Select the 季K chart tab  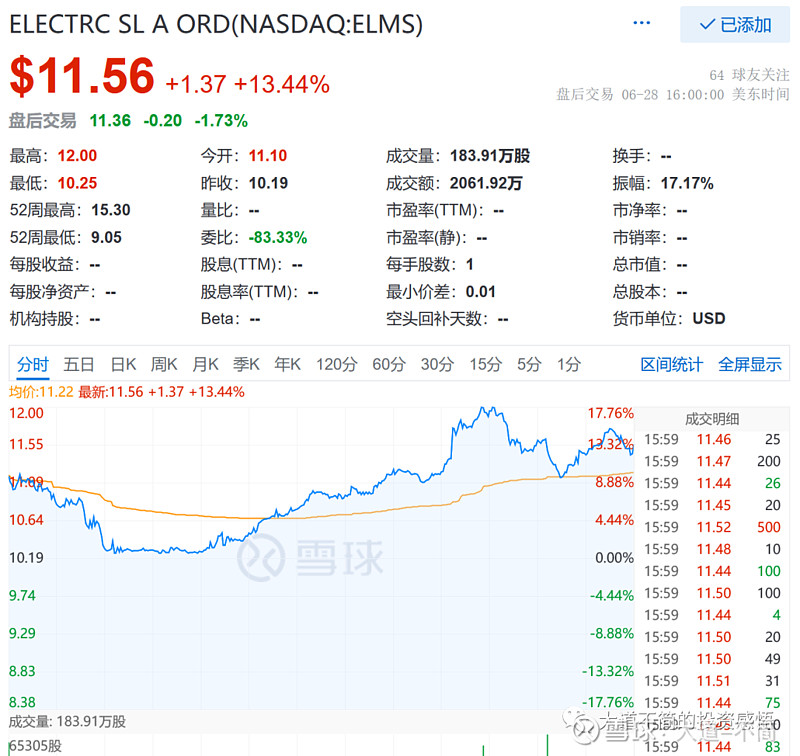coord(246,365)
